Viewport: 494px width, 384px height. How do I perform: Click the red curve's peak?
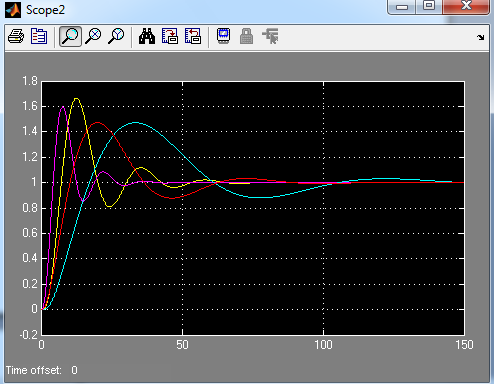[97, 122]
